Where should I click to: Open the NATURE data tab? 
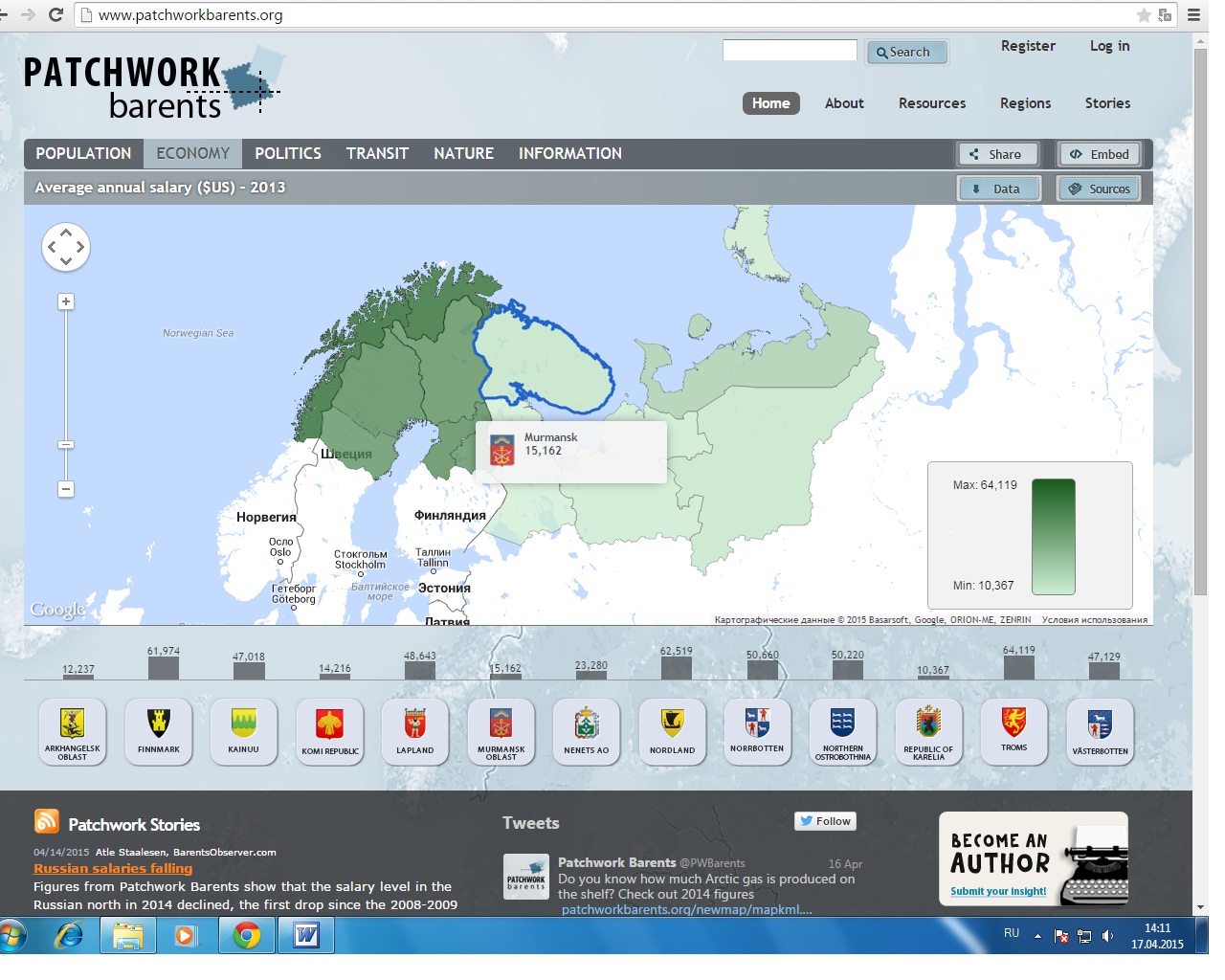(463, 153)
